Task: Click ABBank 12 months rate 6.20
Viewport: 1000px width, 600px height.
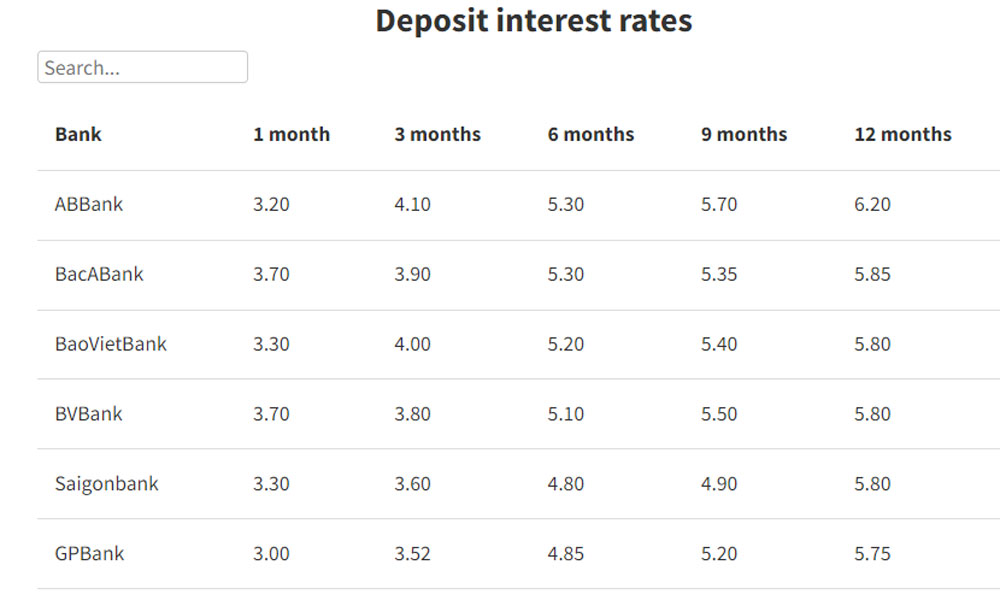Action: (872, 204)
